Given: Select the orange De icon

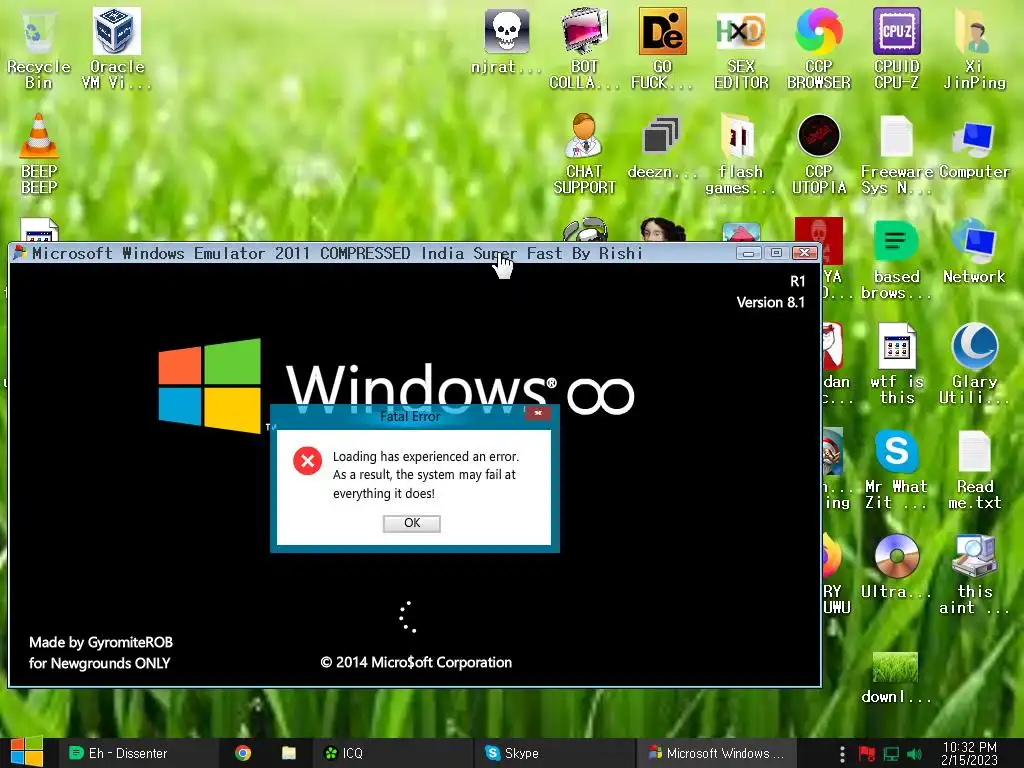Looking at the screenshot, I should click(x=662, y=31).
